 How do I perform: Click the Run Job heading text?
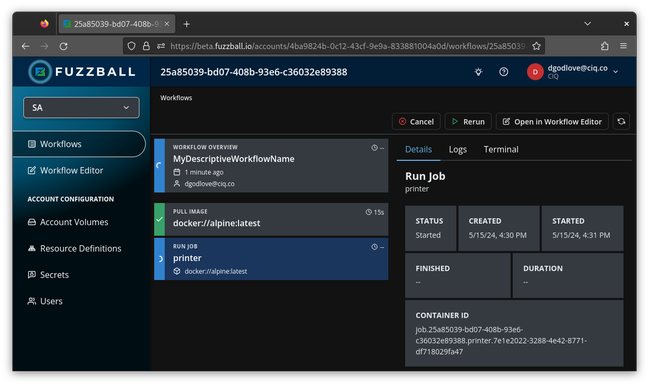425,176
